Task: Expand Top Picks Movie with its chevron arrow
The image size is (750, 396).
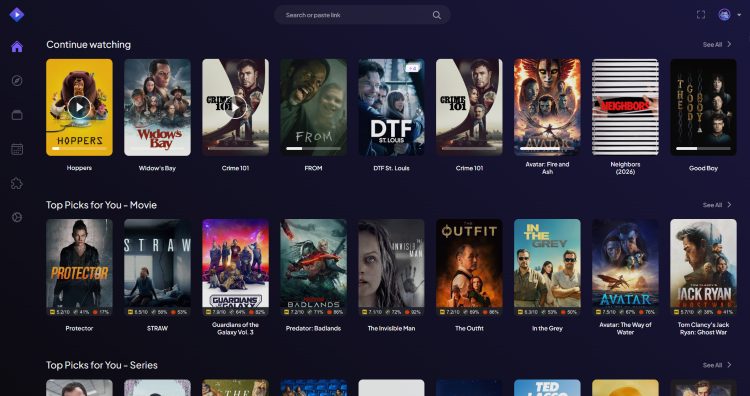Action: tap(729, 205)
